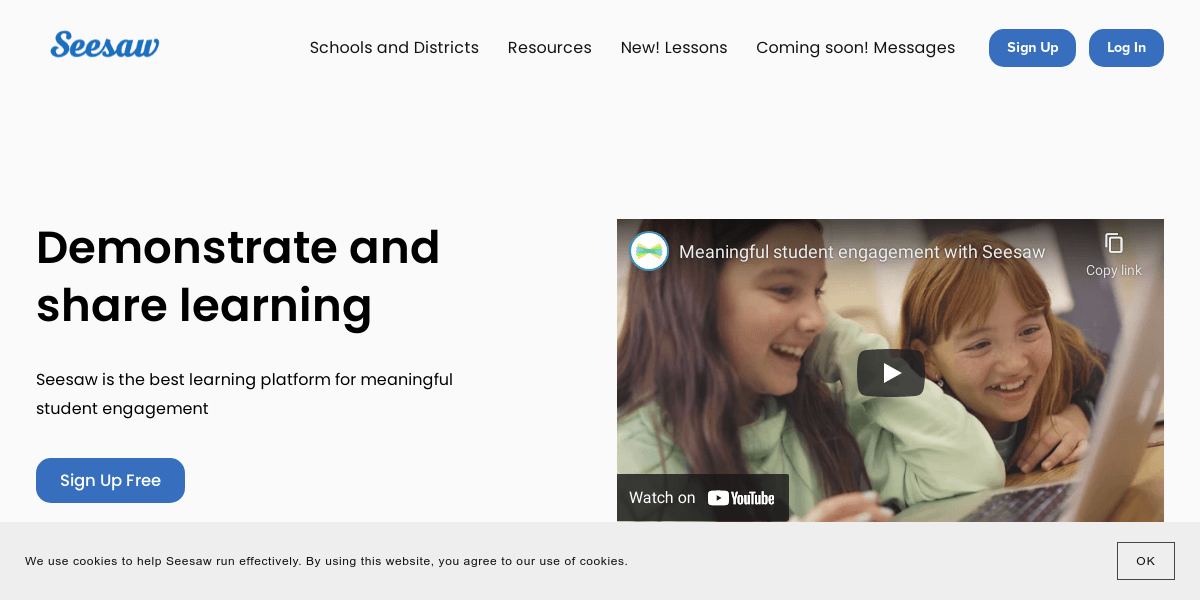Screen dimensions: 1200x600
Task: Open video title Meaningful student engagement with Seesaw
Action: [862, 252]
